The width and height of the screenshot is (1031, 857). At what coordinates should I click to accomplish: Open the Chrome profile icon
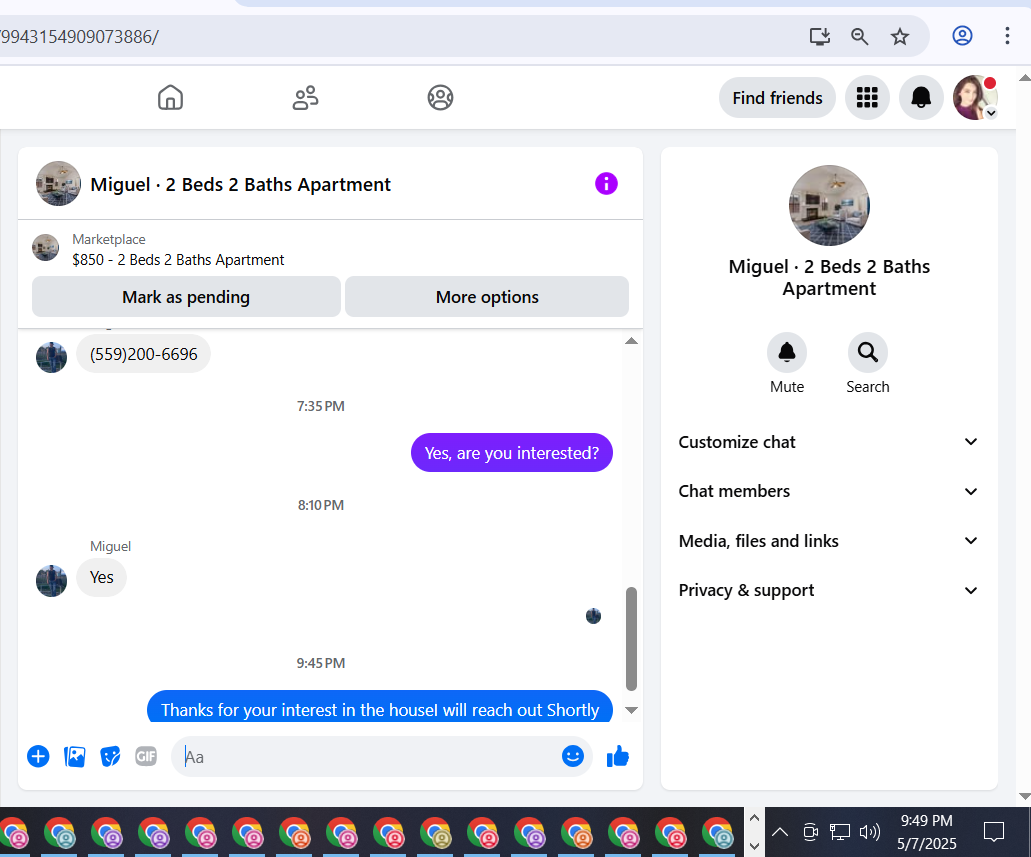point(962,36)
